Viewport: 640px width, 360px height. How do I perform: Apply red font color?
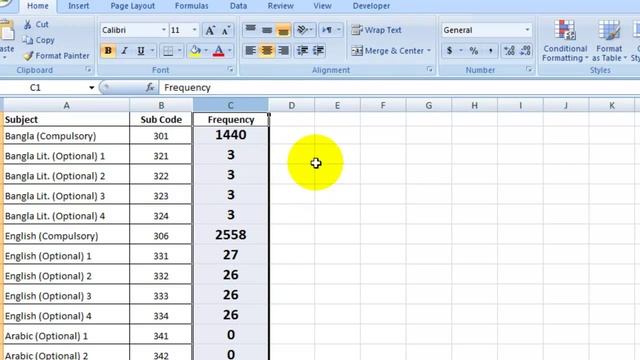point(219,51)
